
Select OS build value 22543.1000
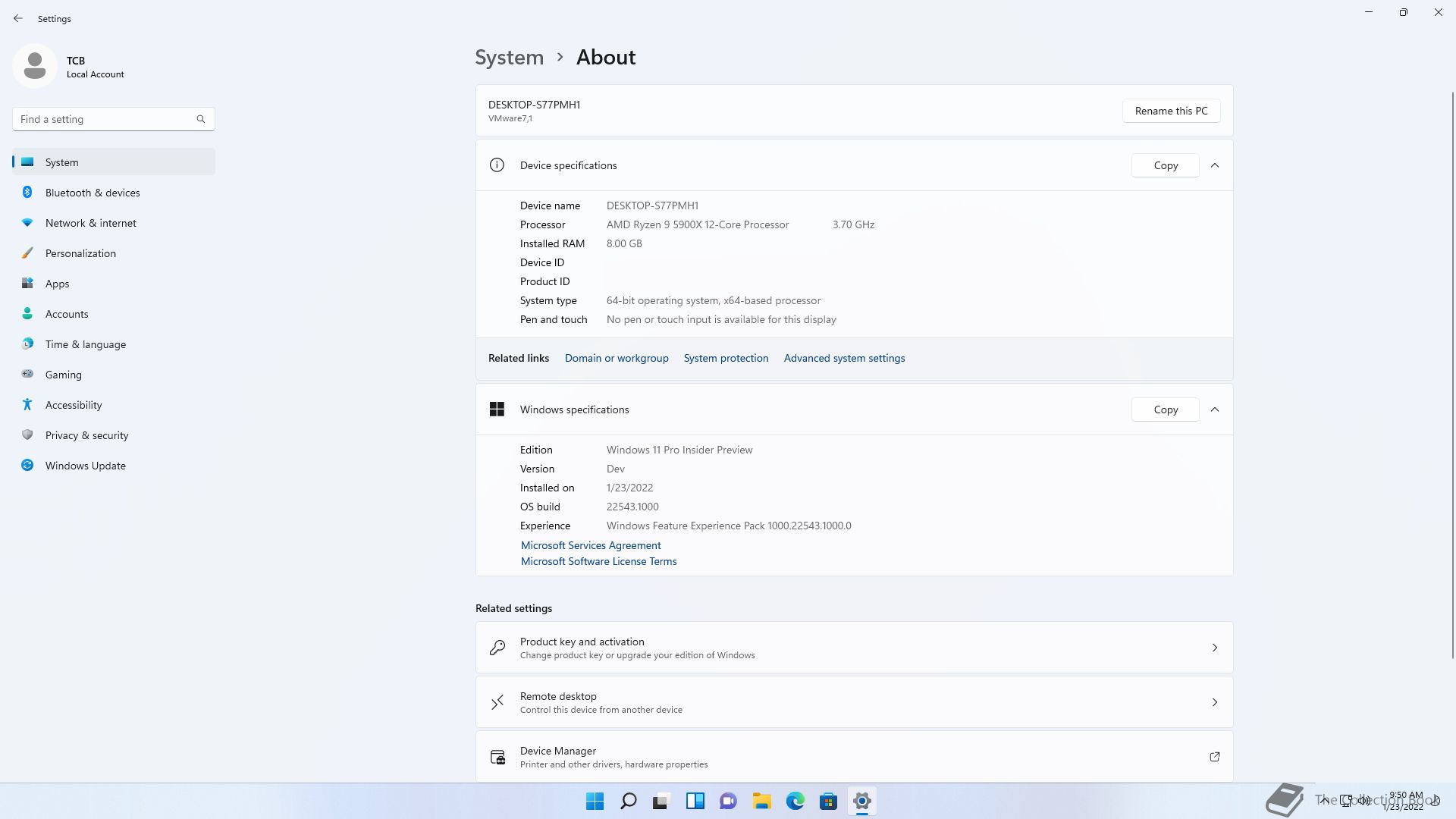[x=632, y=507]
